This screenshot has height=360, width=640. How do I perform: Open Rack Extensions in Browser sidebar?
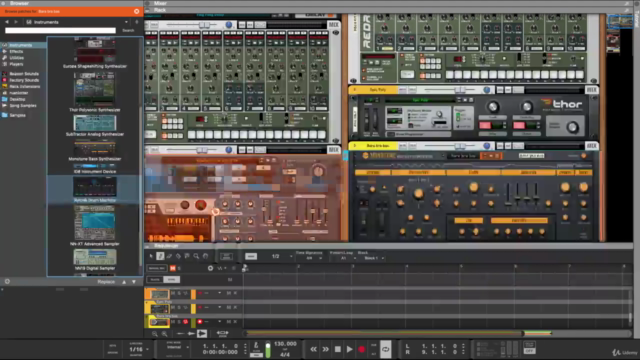point(24,87)
